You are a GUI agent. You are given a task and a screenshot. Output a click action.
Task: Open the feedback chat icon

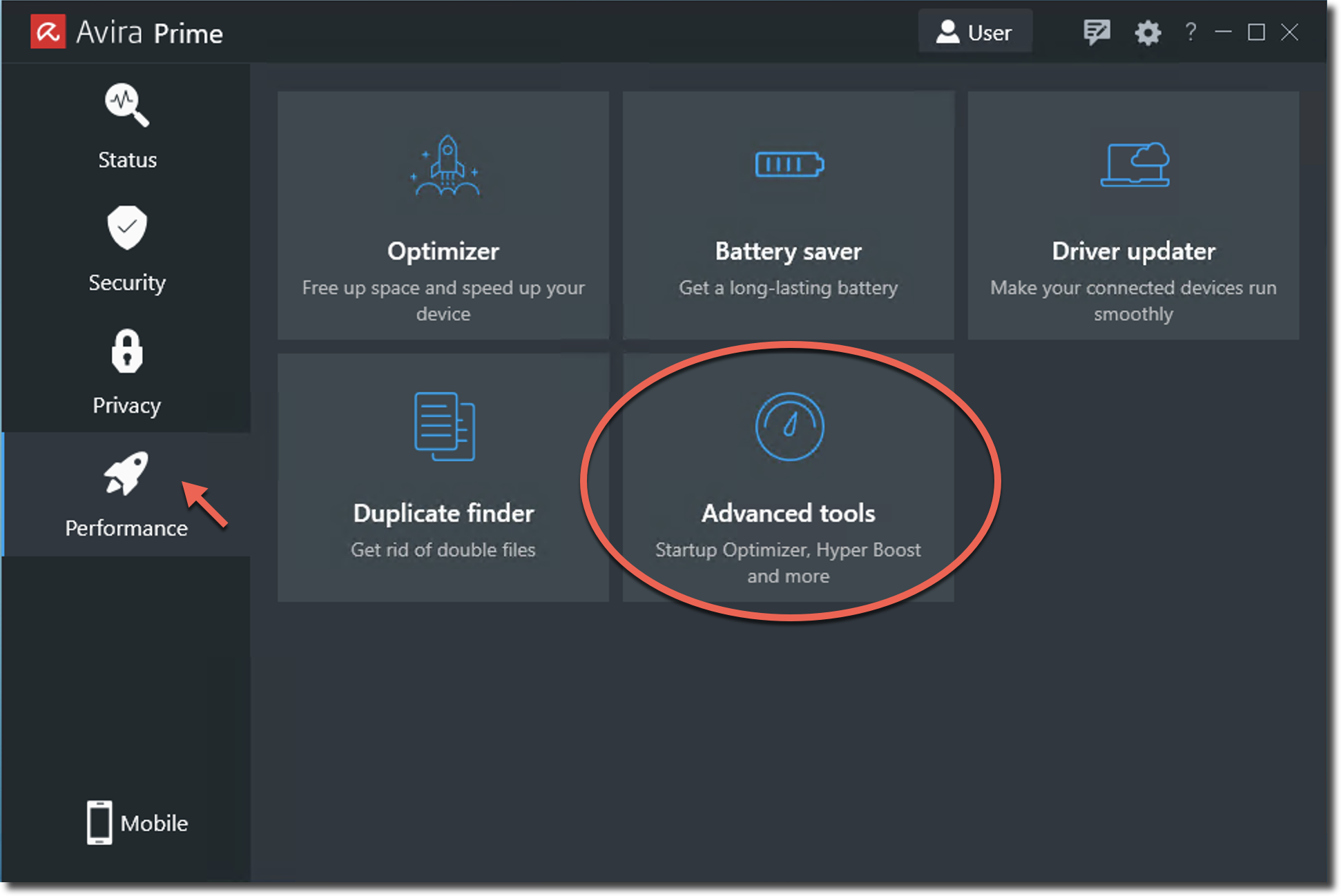click(x=1097, y=32)
